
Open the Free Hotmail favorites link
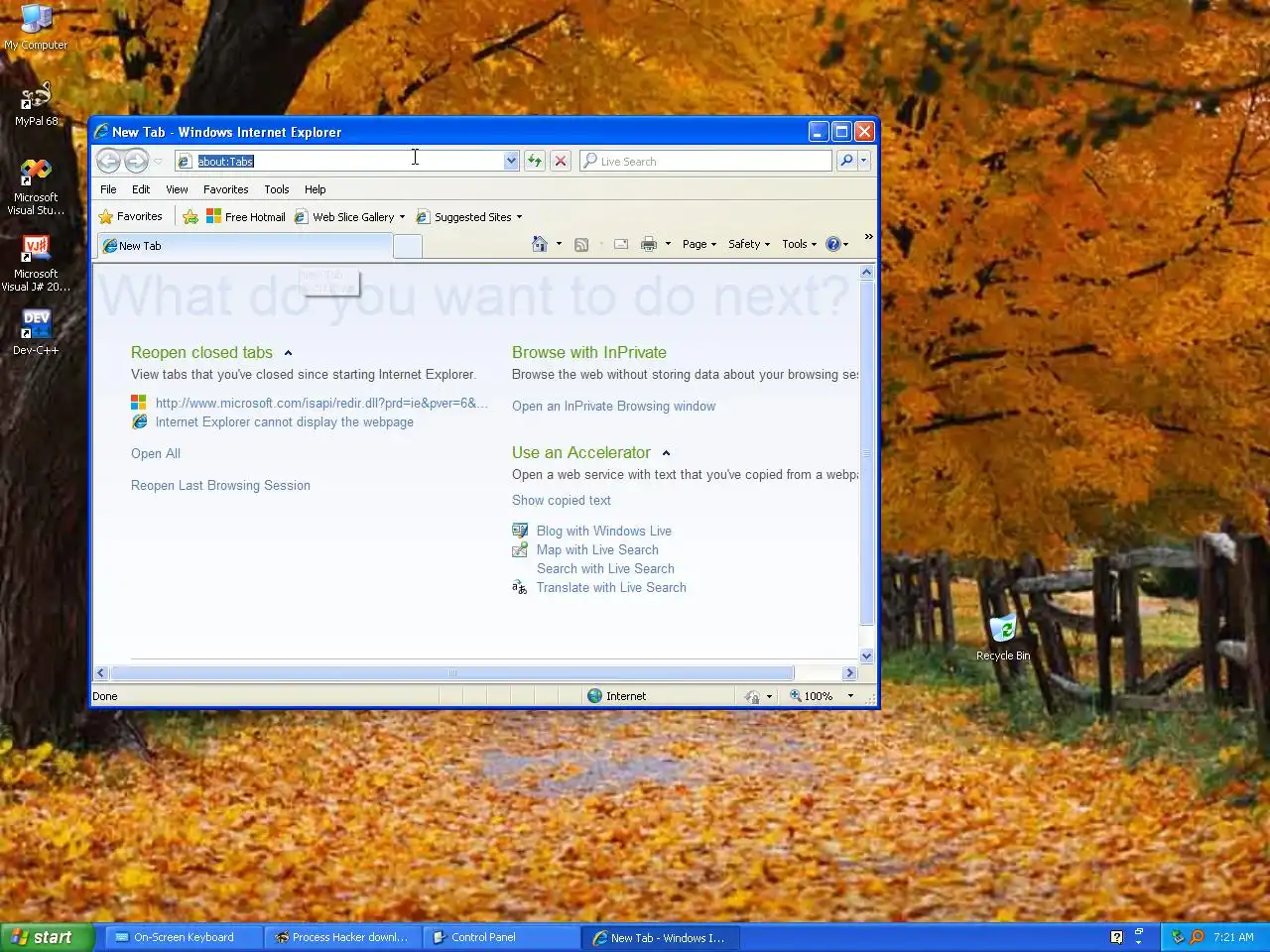point(245,216)
